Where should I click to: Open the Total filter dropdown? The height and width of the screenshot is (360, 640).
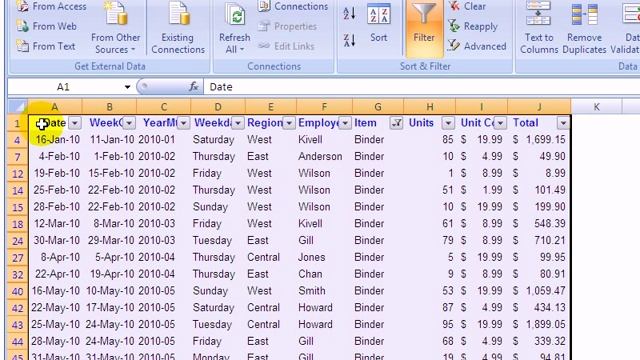[563, 123]
